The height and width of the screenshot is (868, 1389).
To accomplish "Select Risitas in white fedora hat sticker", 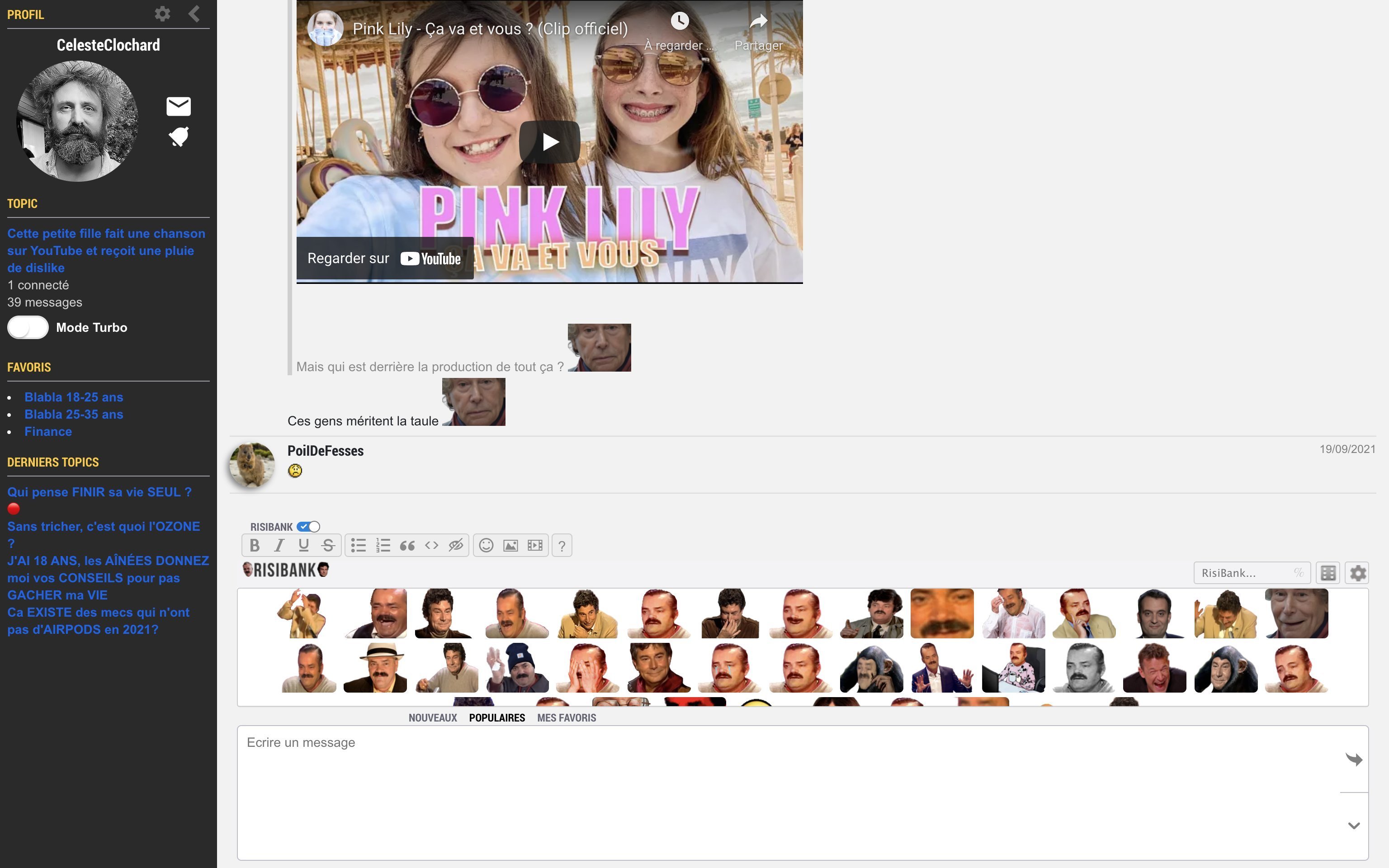I will pos(375,668).
